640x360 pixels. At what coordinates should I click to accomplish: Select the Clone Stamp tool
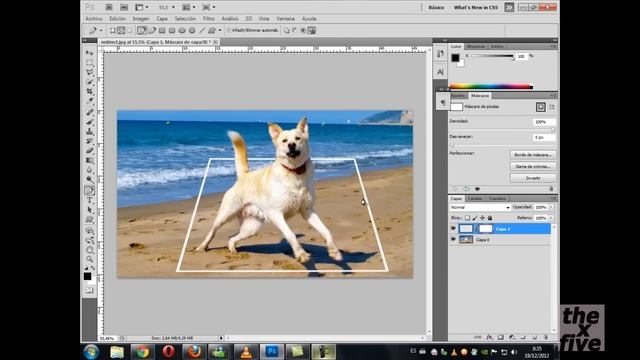tap(89, 131)
